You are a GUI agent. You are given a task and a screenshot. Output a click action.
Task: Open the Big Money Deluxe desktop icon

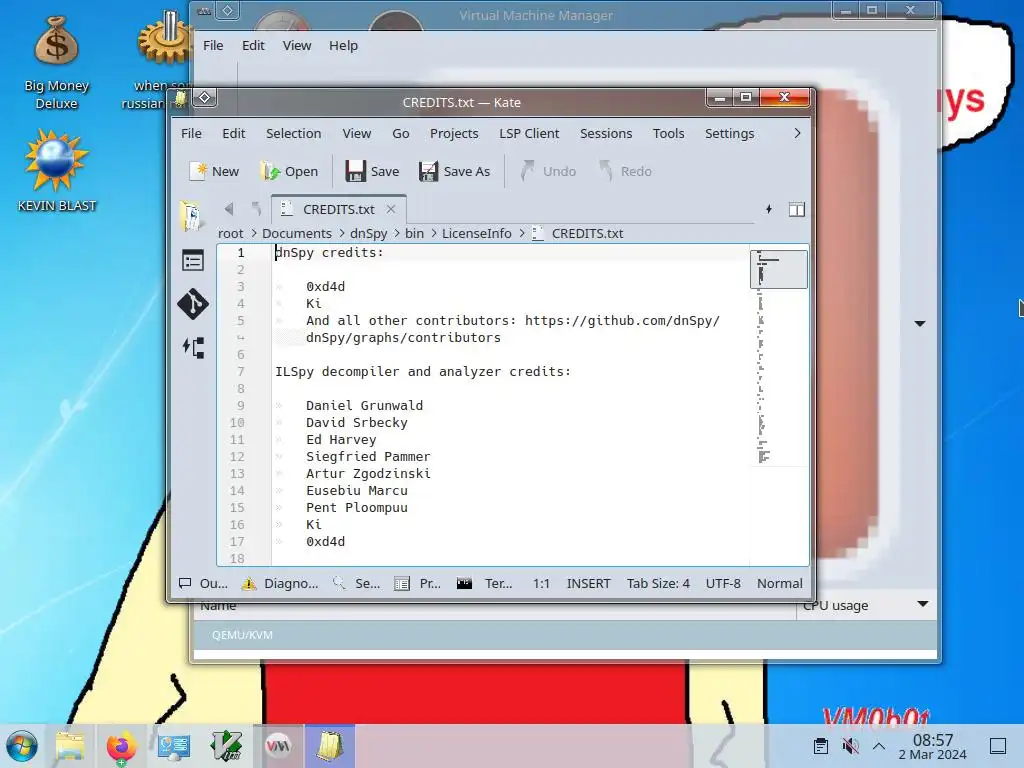(x=56, y=64)
